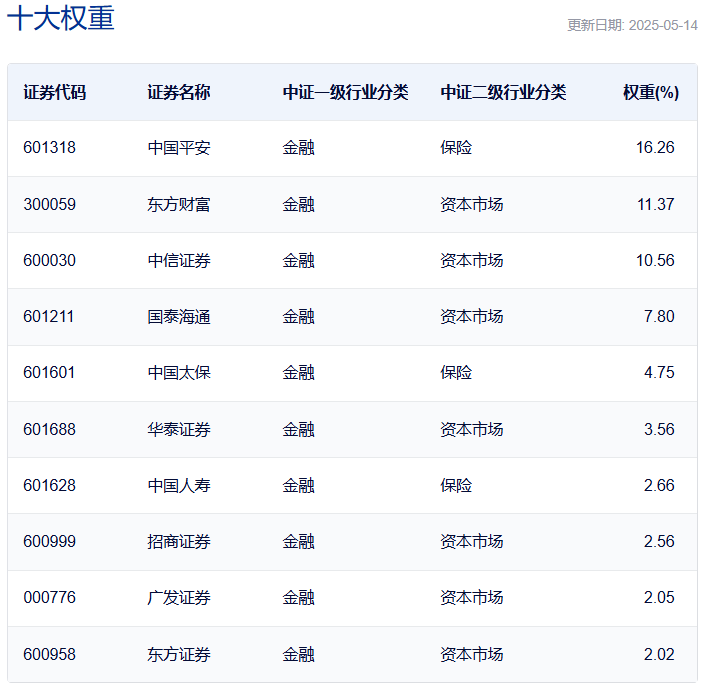Select security code 000776
The height and width of the screenshot is (692, 707).
pyautogui.click(x=50, y=598)
